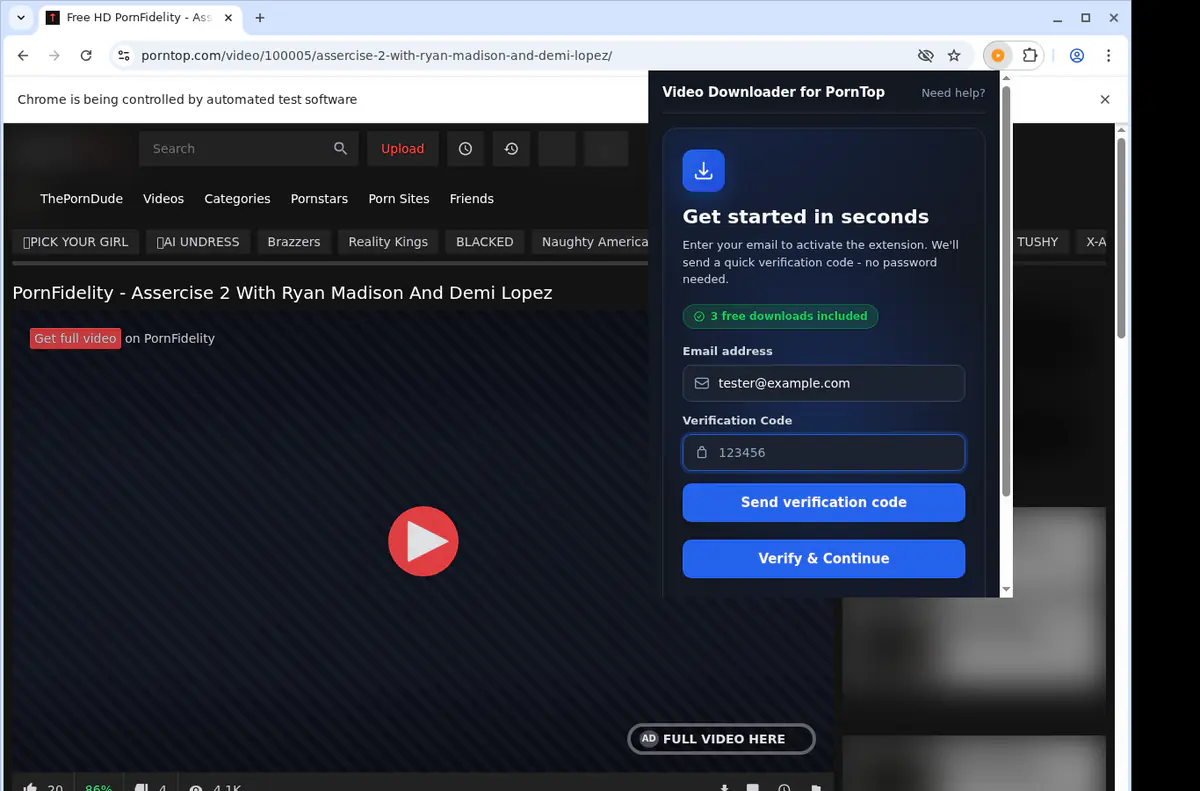1200x791 pixels.
Task: Select the TUSHY tag
Action: (x=1037, y=242)
